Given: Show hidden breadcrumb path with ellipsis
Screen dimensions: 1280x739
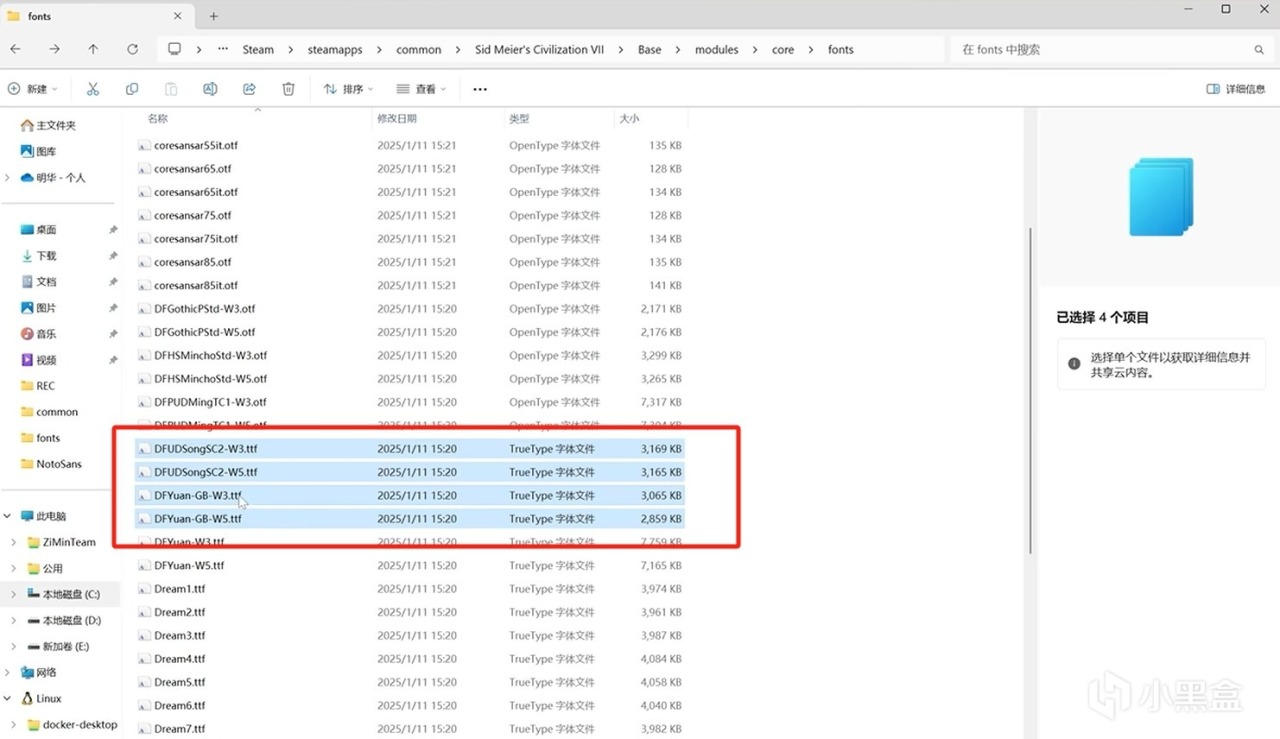Looking at the screenshot, I should 222,49.
